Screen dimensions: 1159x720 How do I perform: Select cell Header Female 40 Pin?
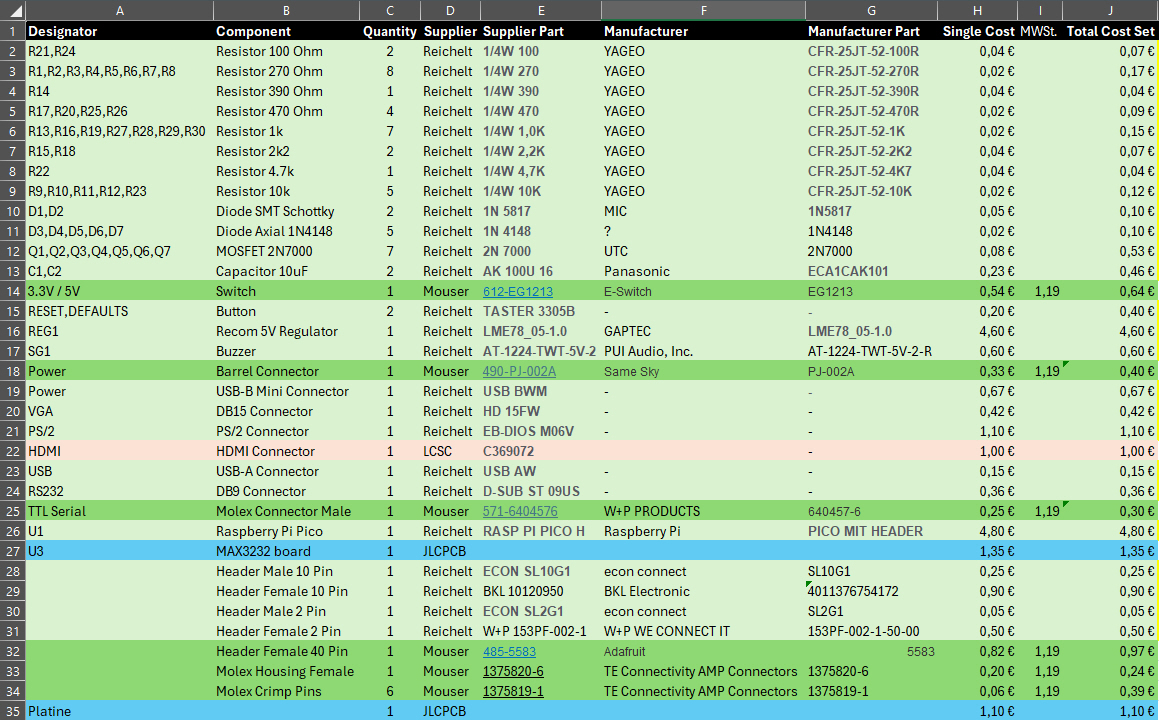coord(286,651)
